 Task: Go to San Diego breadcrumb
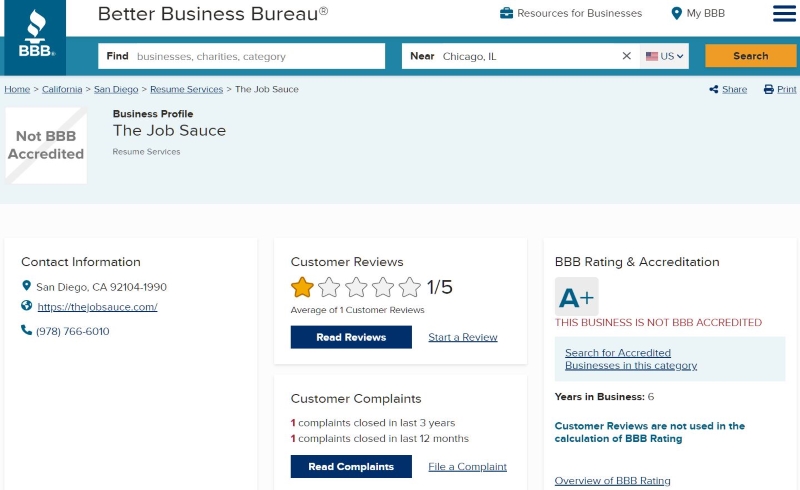(x=116, y=89)
